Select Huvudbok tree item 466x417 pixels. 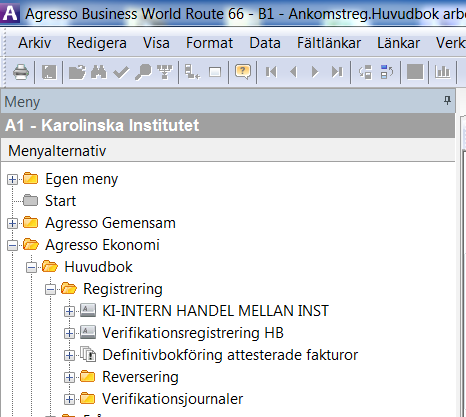tap(98, 267)
